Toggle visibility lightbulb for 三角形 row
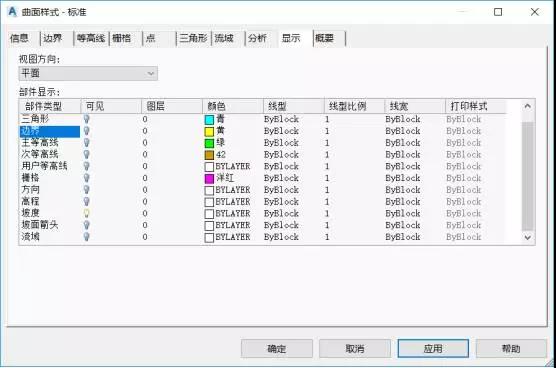The width and height of the screenshot is (556, 368). click(87, 119)
